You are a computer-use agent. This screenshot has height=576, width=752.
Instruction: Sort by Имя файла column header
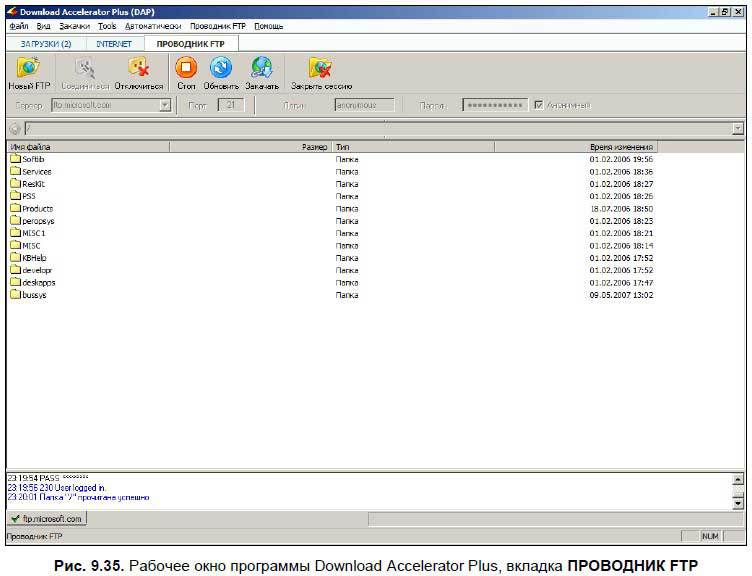(x=88, y=147)
